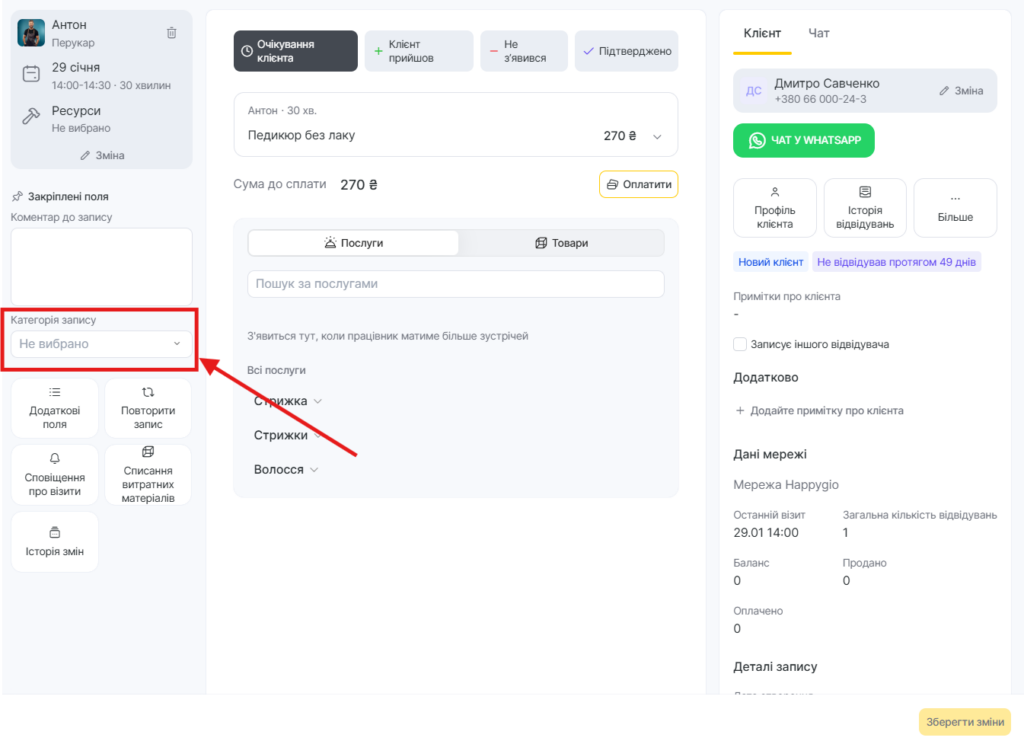The height and width of the screenshot is (744, 1024).
Task: Open Сповіщення про візити bell icon
Action: (x=55, y=459)
